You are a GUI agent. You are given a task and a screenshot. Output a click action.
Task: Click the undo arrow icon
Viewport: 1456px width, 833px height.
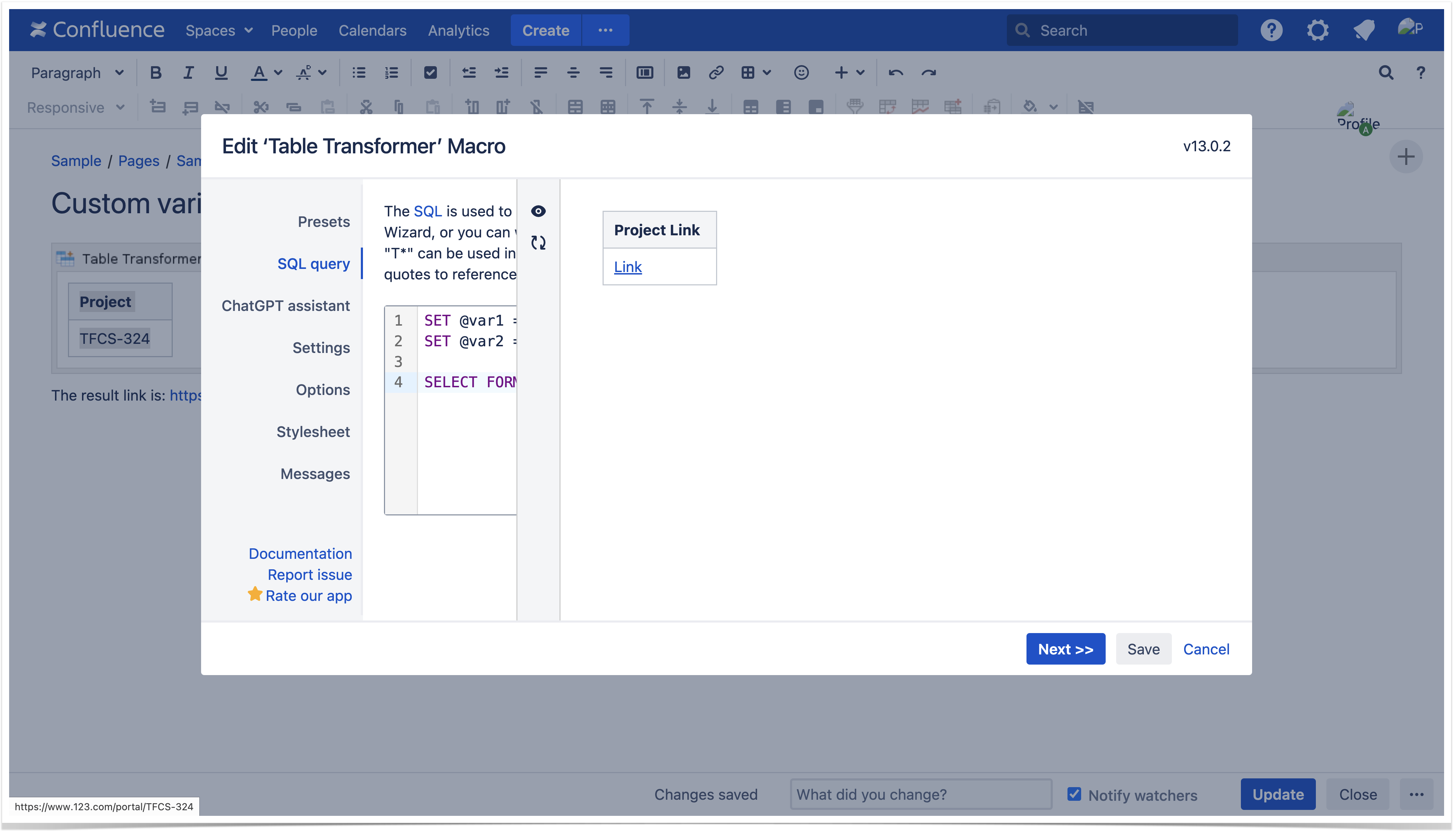895,73
